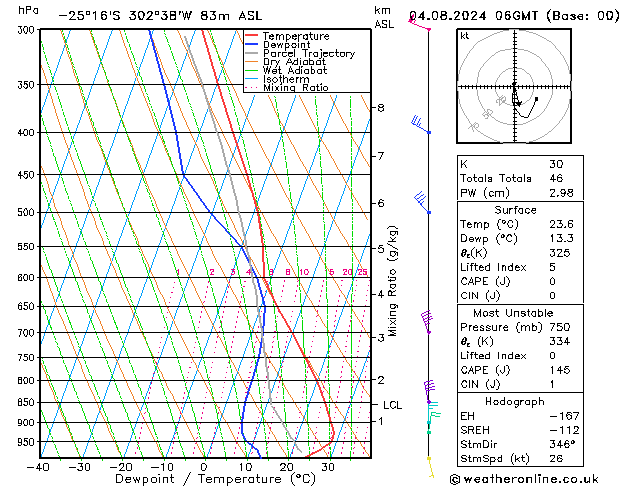Image resolution: width=629 pixels, height=486 pixels.
Task: Click the weatheronline.co.uk copyright text
Action: pyautogui.click(x=524, y=479)
